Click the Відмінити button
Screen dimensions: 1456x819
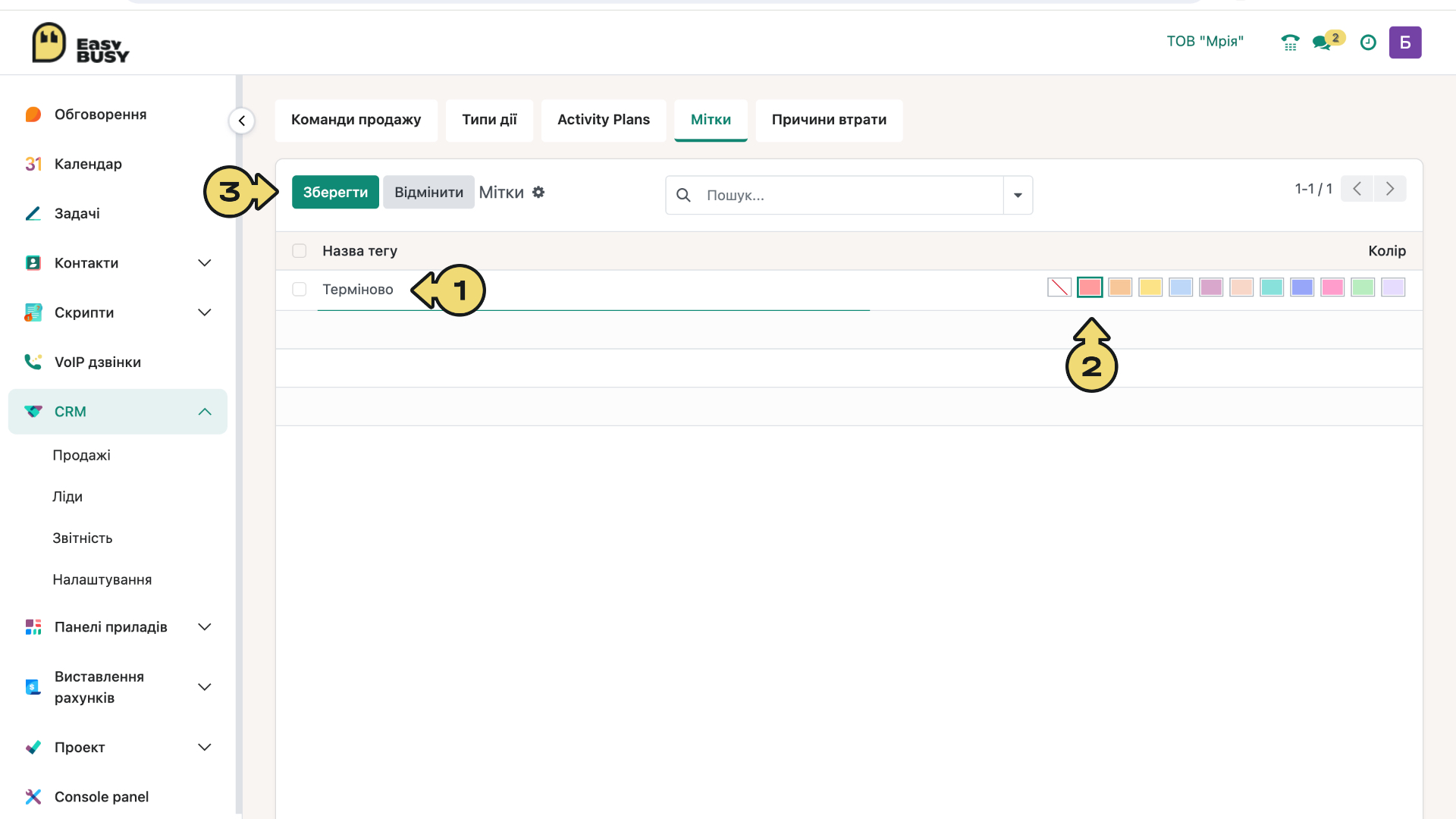(428, 193)
